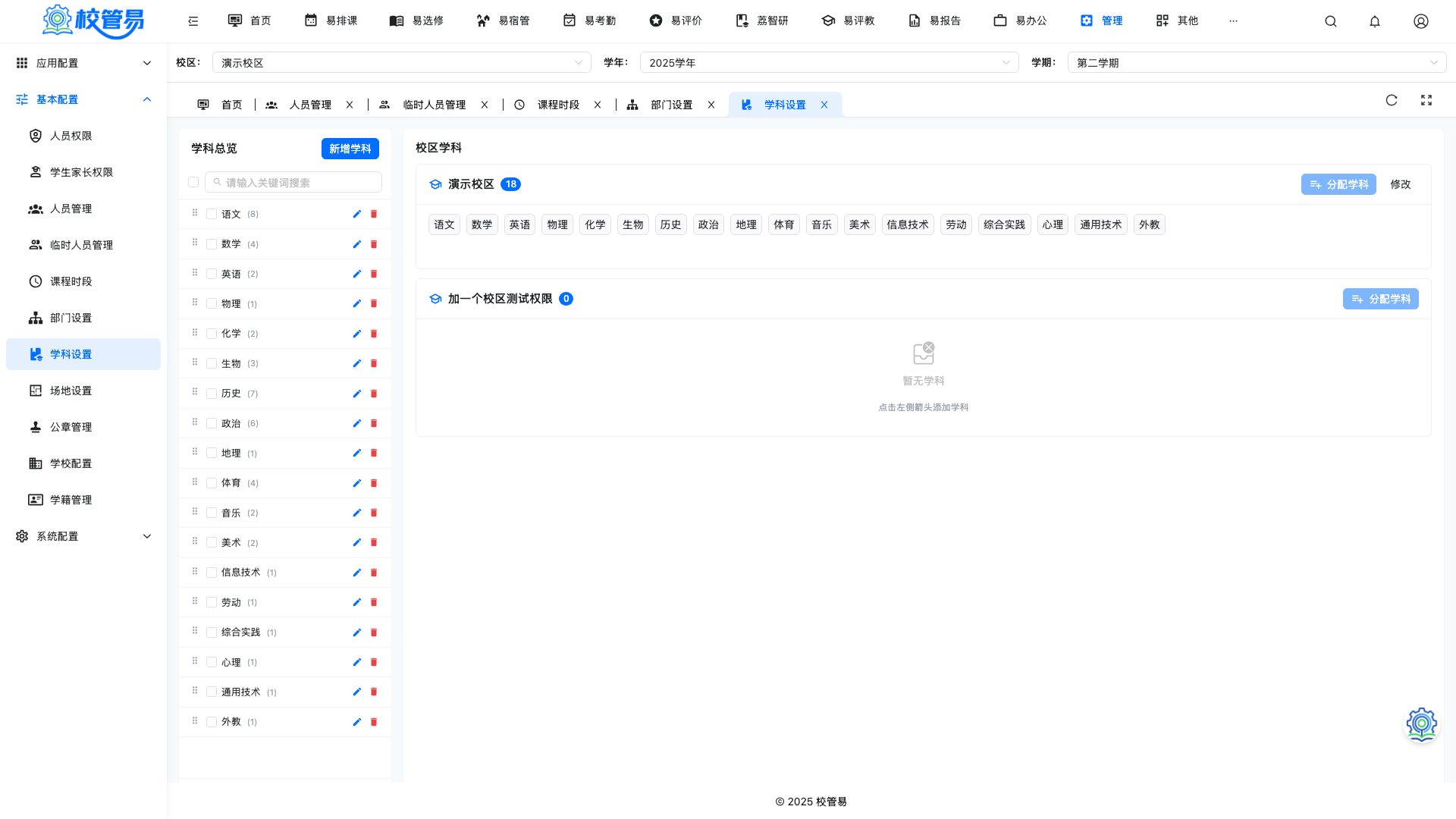1456x819 pixels.
Task: Open the more menu ellipsis in top nav
Action: click(x=1233, y=21)
